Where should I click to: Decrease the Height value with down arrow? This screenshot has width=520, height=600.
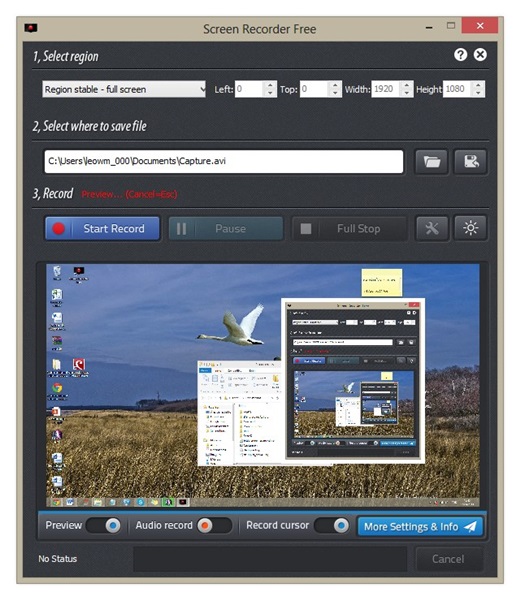478,93
